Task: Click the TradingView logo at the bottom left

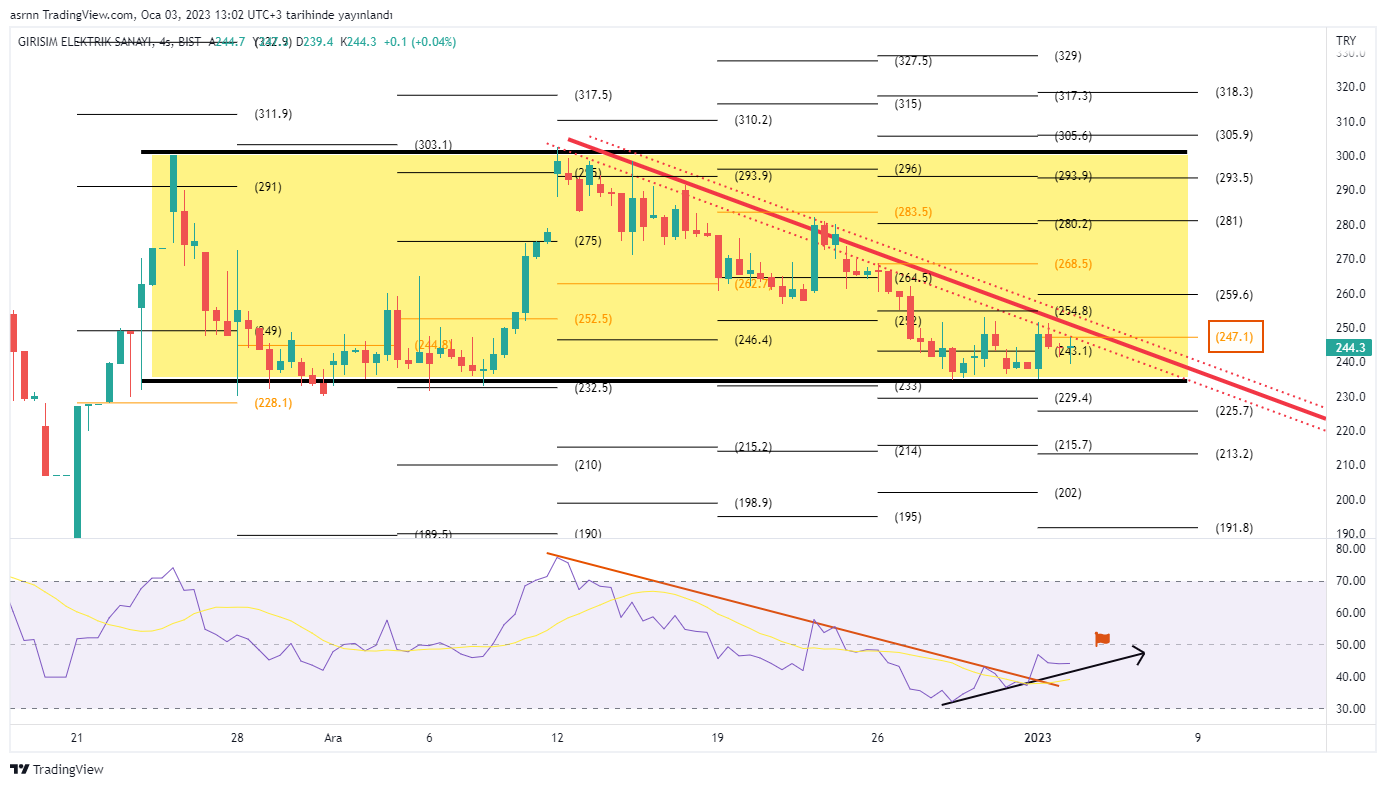Action: [57, 769]
